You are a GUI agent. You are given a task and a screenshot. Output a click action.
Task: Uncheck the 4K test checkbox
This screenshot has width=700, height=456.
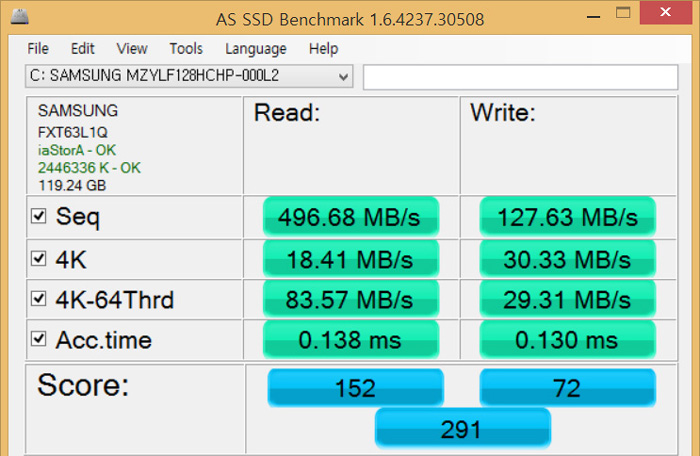point(38,258)
